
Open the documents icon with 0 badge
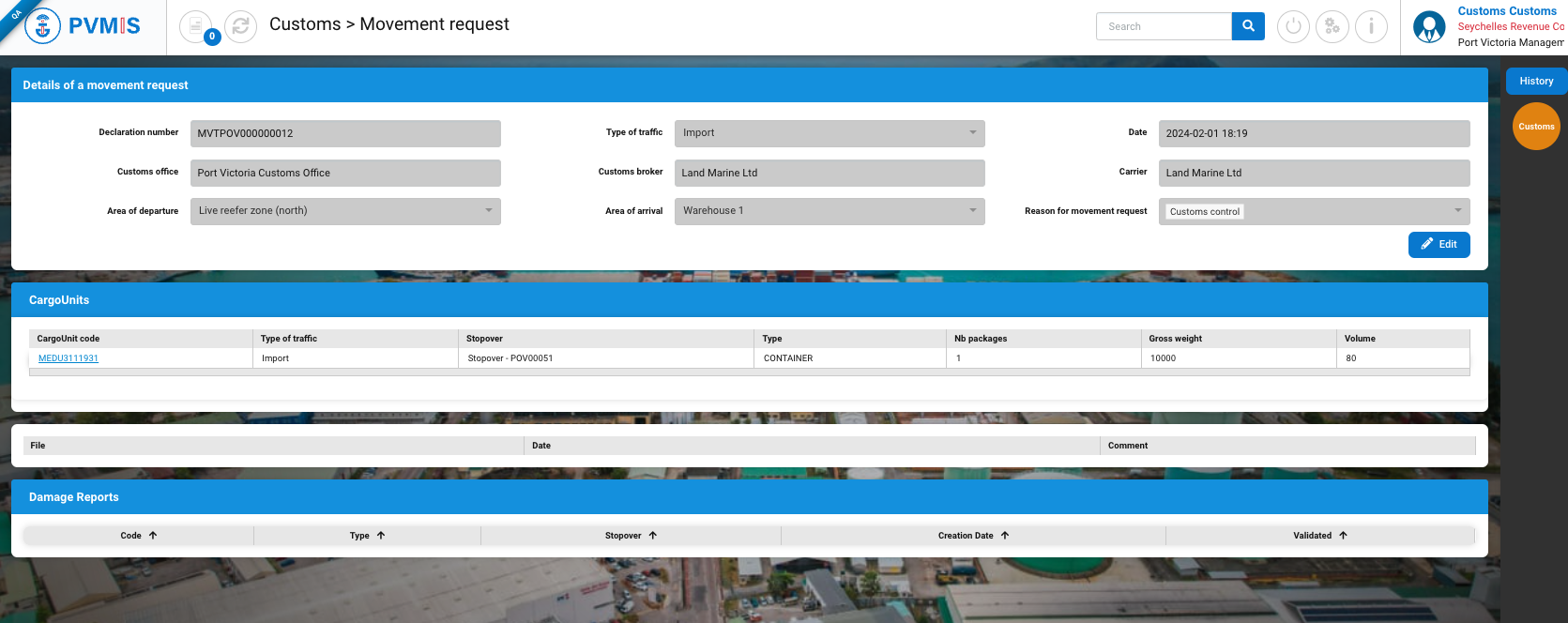click(195, 26)
